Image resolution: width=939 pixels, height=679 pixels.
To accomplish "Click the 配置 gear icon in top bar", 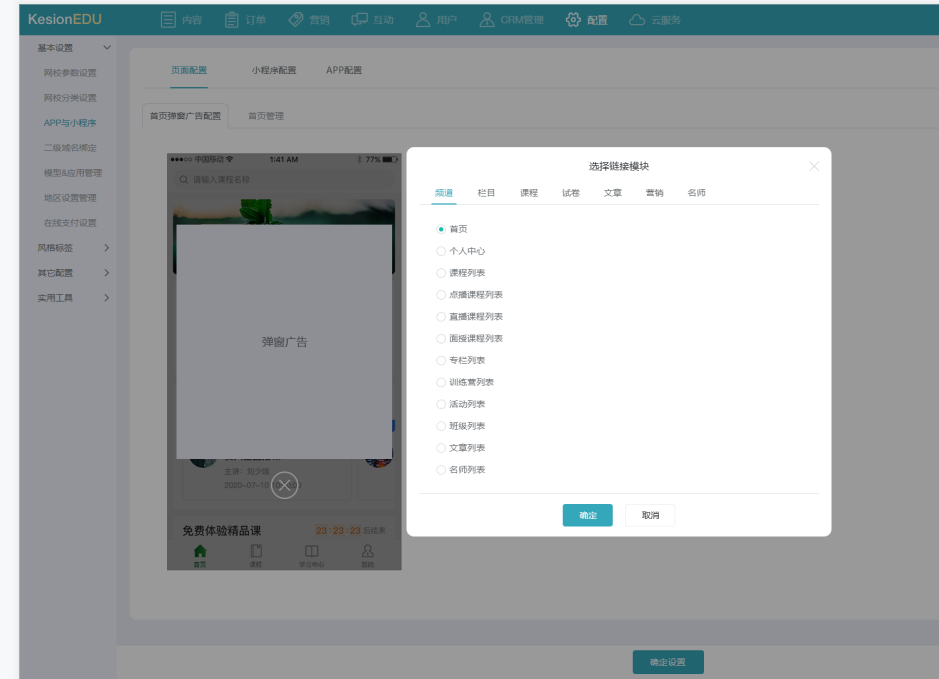I will click(573, 19).
